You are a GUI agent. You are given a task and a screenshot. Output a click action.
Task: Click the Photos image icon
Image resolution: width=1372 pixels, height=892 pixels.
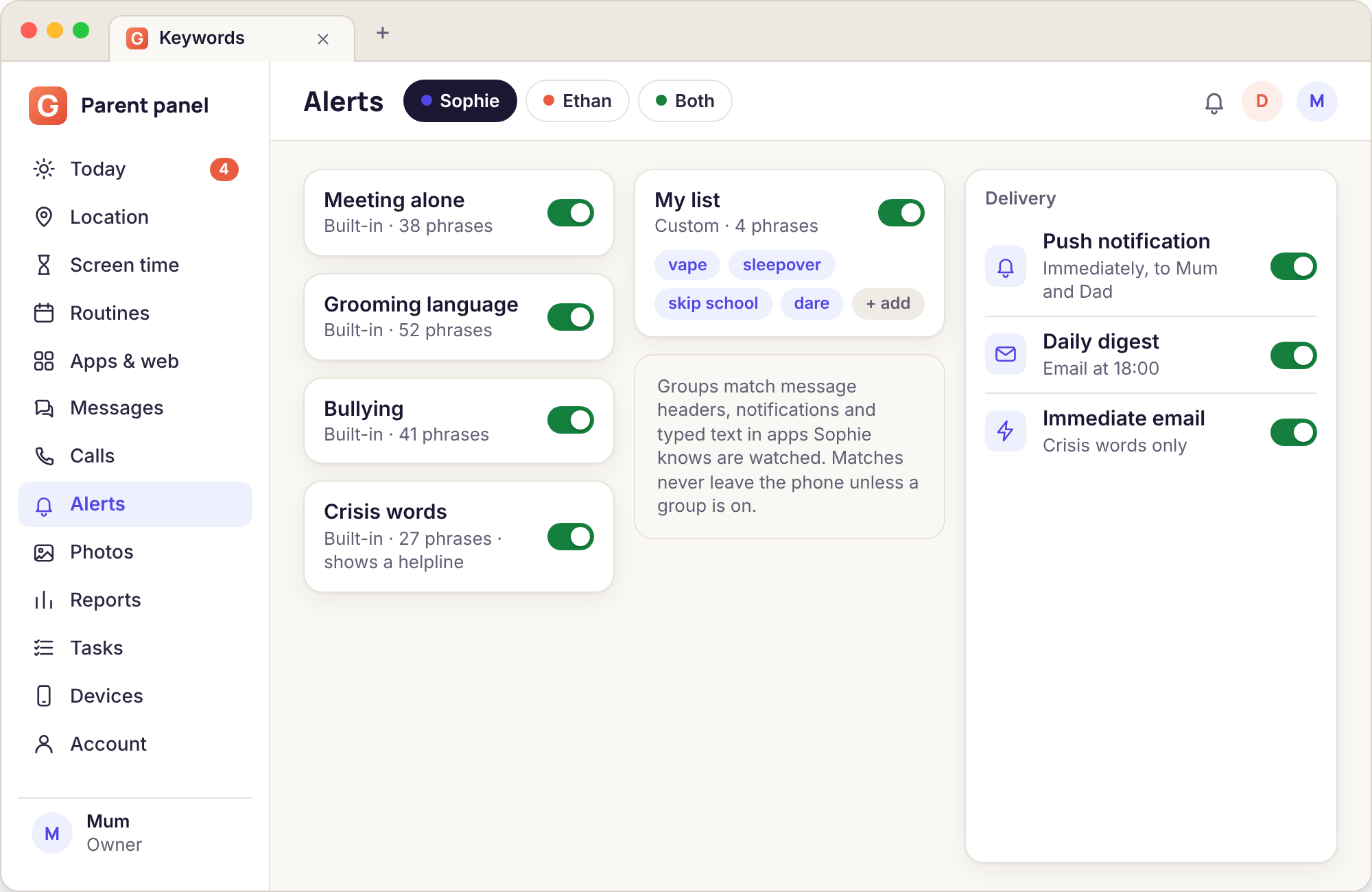pos(44,552)
